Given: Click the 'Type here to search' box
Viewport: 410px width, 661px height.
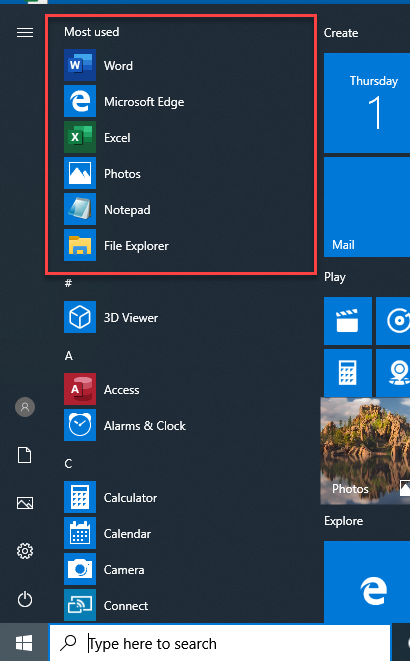Looking at the screenshot, I should pyautogui.click(x=220, y=643).
